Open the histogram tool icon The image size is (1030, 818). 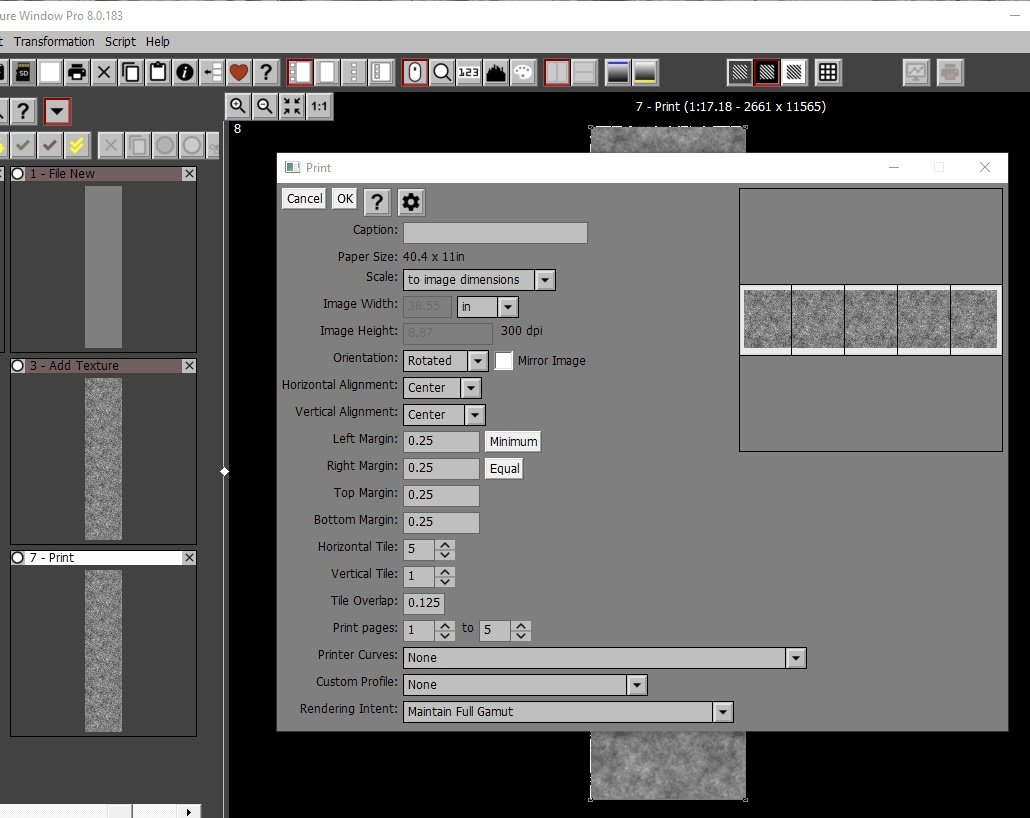(x=497, y=72)
